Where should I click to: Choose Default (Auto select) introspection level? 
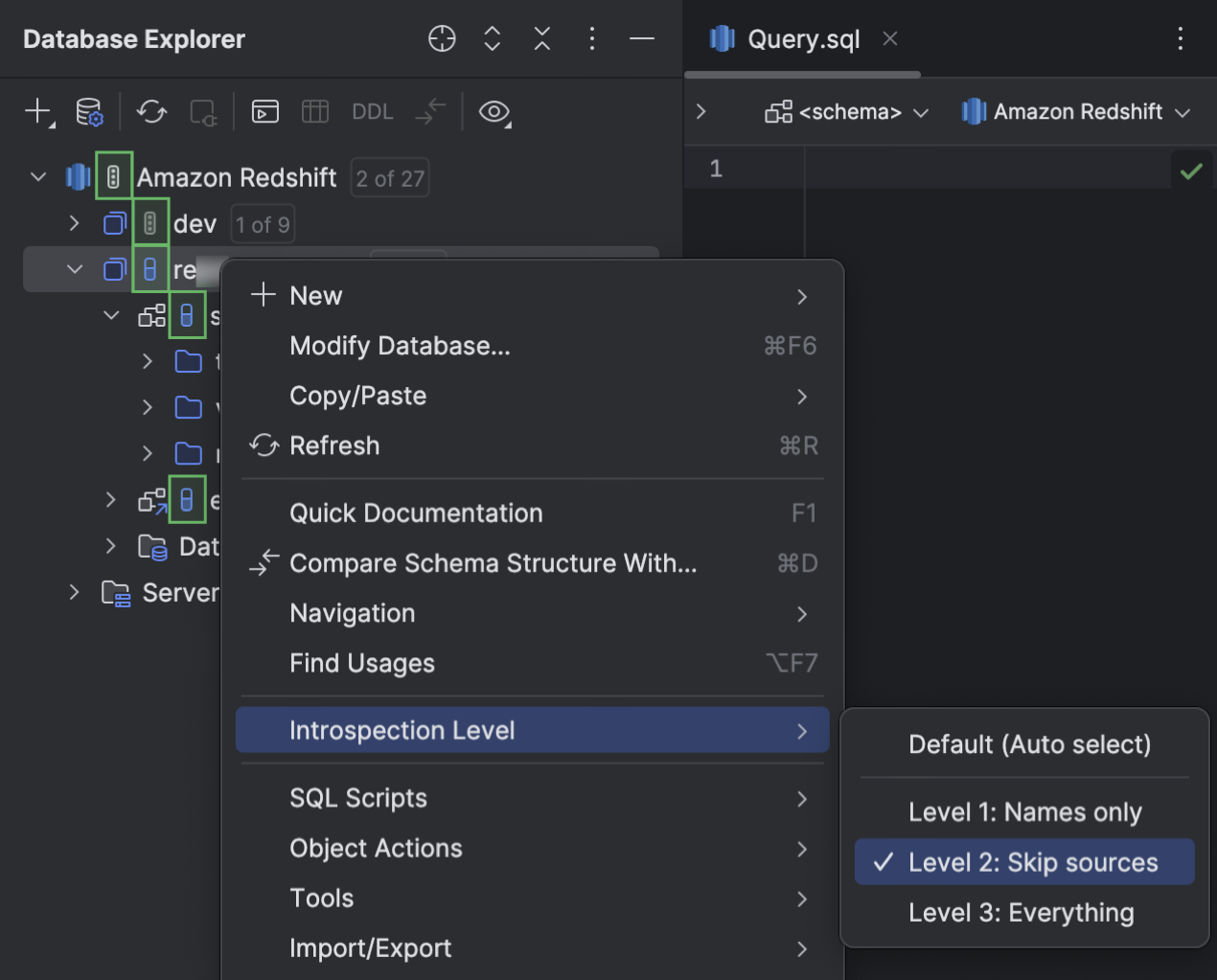click(x=1029, y=744)
